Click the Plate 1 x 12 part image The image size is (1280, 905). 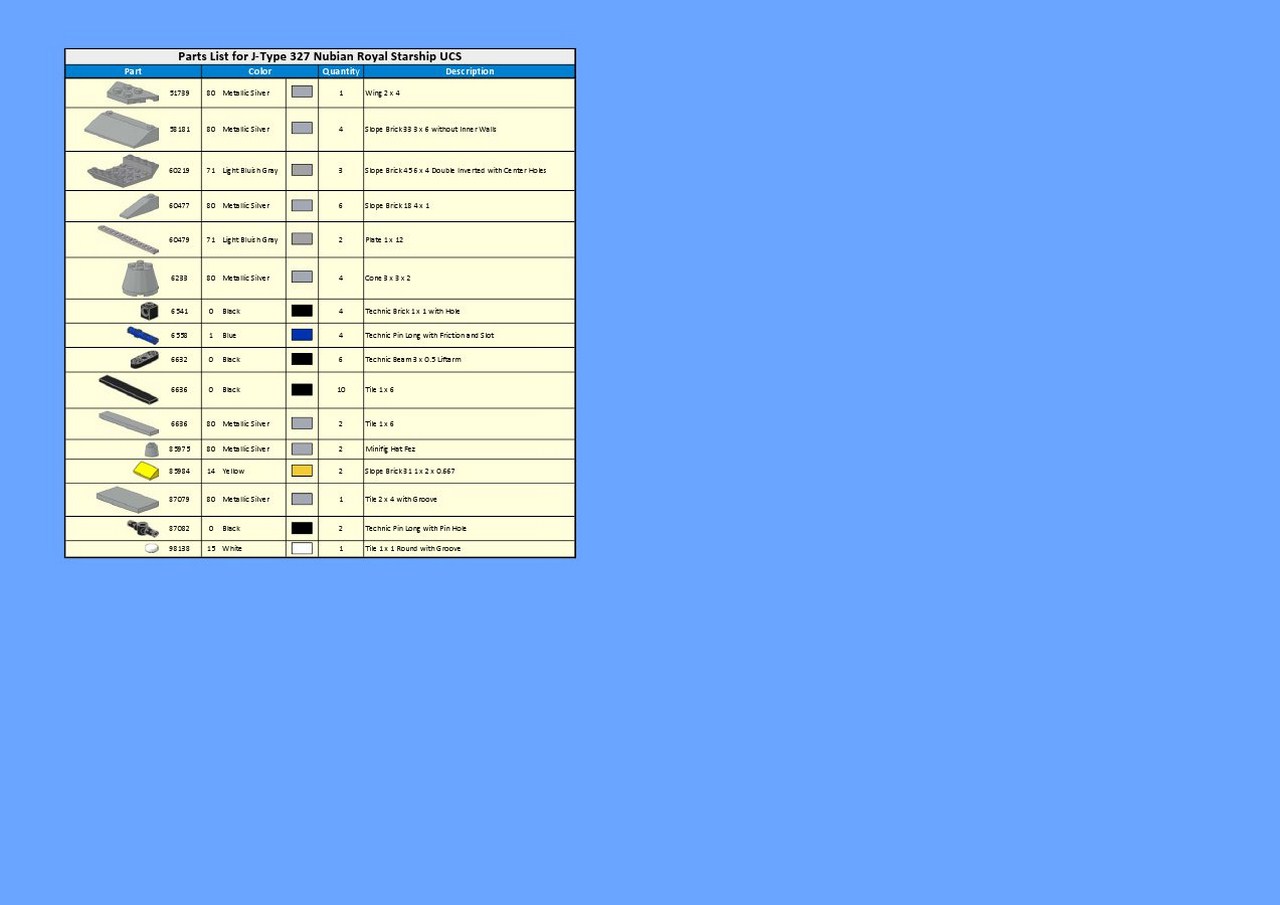click(x=128, y=239)
